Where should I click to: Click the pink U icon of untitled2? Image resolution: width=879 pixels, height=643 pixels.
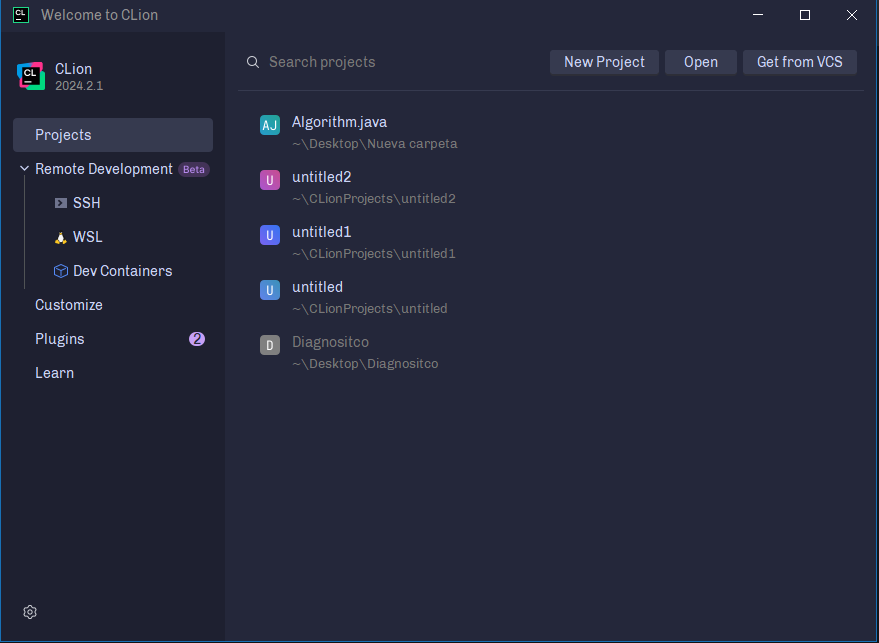(x=270, y=180)
